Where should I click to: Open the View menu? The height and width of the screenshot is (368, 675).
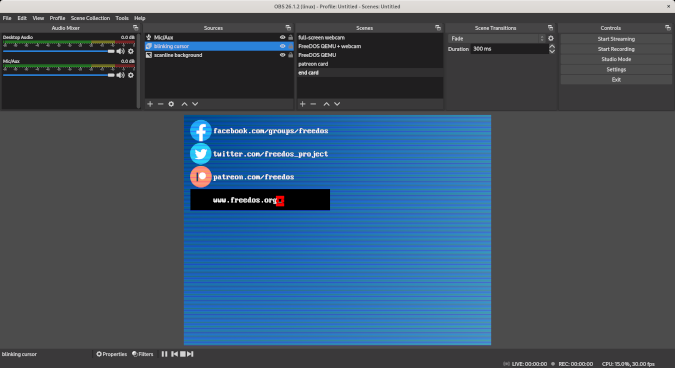click(x=38, y=18)
